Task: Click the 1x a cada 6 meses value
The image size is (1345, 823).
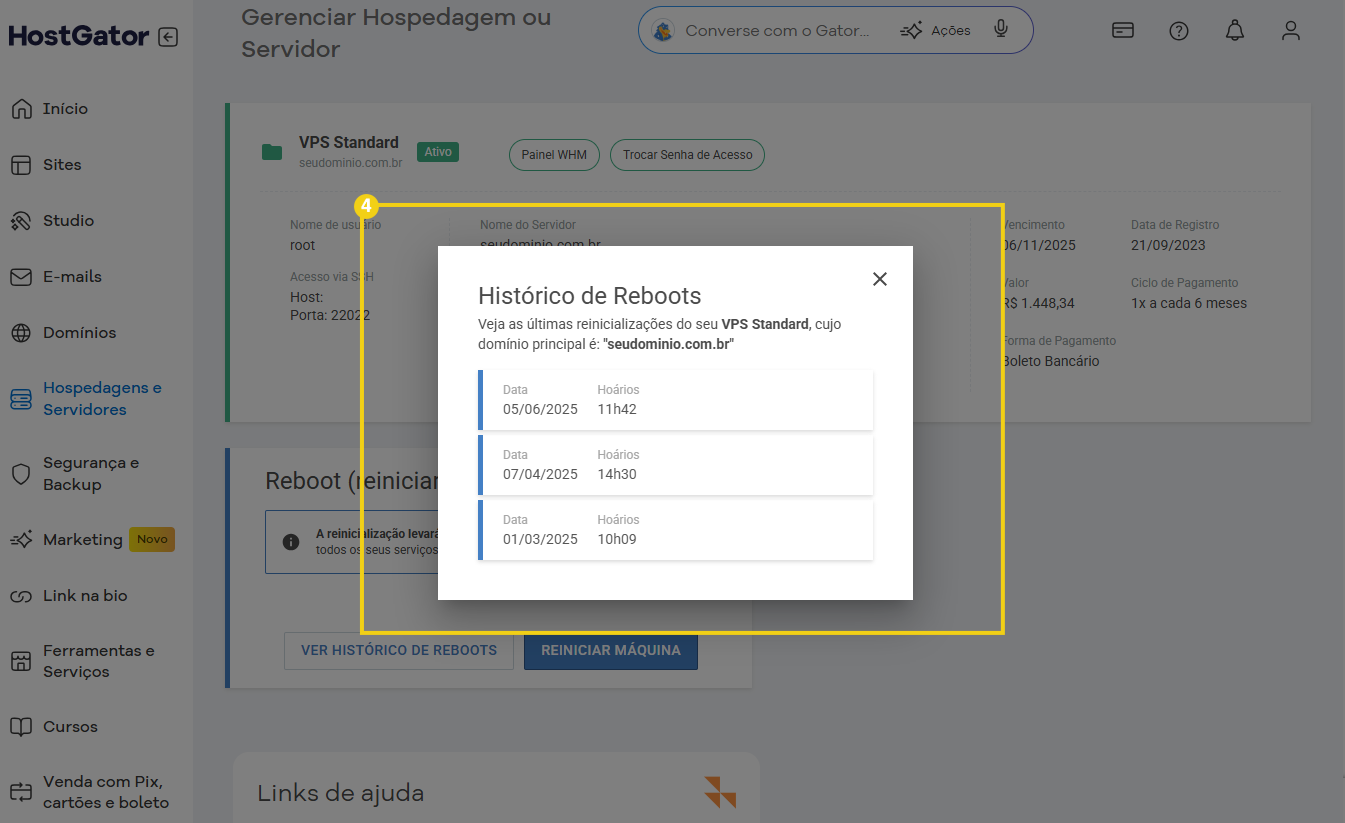Action: point(1189,303)
